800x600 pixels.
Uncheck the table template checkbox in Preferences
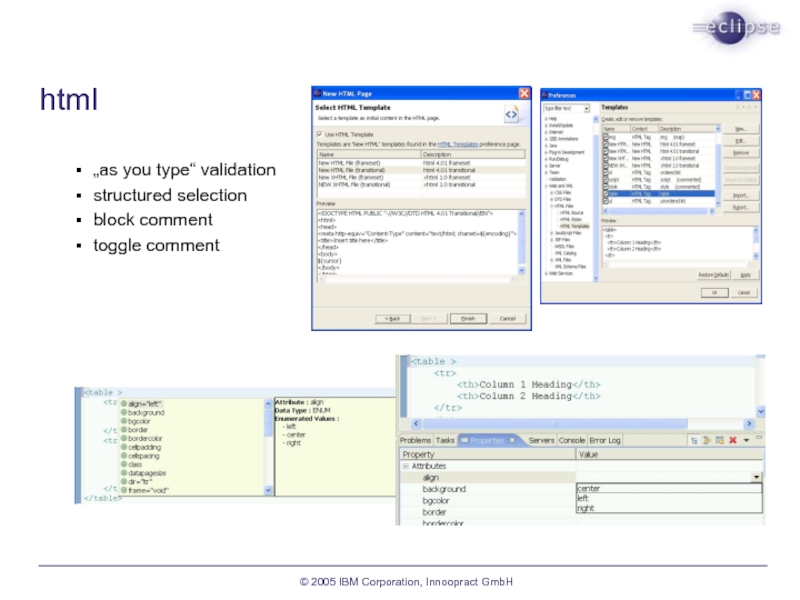(605, 194)
